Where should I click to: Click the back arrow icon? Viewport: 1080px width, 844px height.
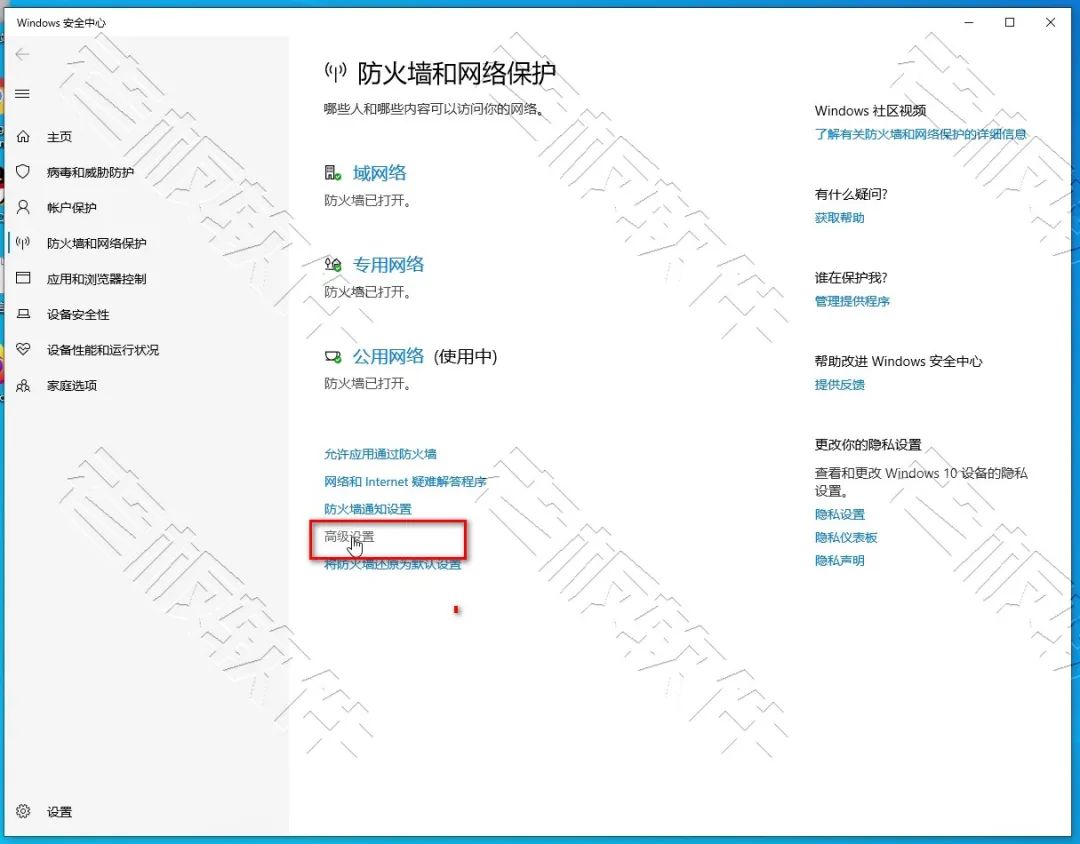[x=23, y=54]
